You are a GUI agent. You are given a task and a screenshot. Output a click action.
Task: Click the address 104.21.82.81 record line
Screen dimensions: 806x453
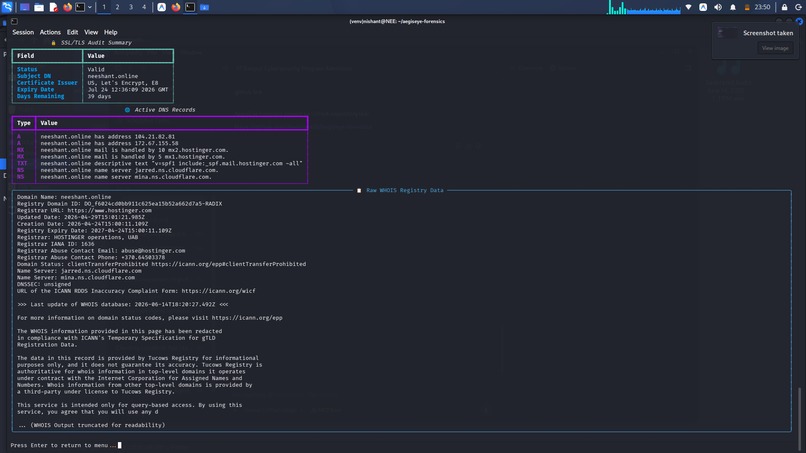click(x=107, y=137)
